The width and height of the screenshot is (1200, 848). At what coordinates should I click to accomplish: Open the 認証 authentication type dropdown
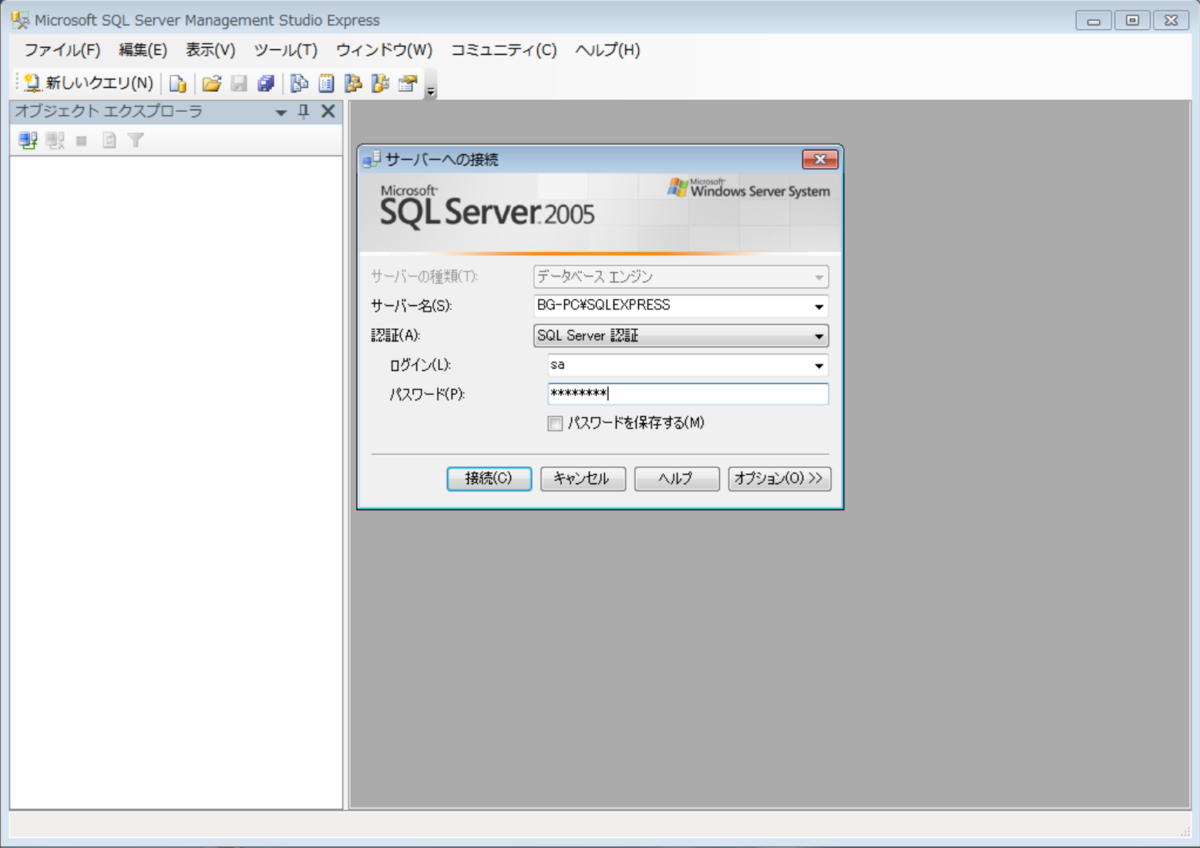(681, 336)
